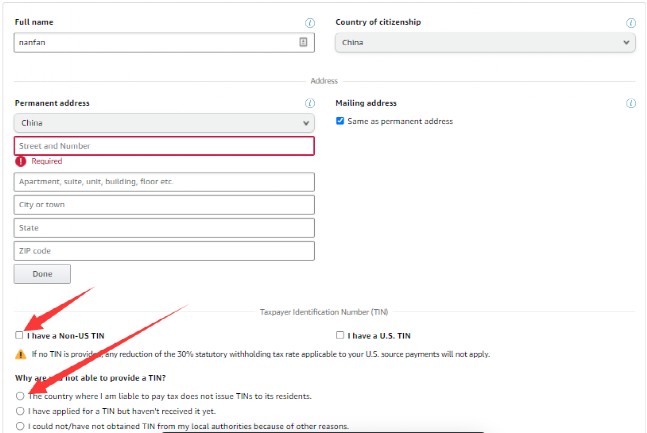Image resolution: width=647 pixels, height=433 pixels.
Task: Select applied for TIN but not received option
Action: pos(21,411)
